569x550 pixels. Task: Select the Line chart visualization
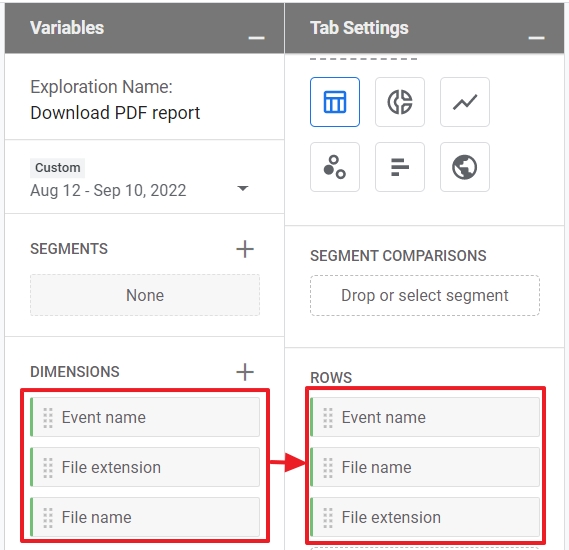pyautogui.click(x=464, y=102)
